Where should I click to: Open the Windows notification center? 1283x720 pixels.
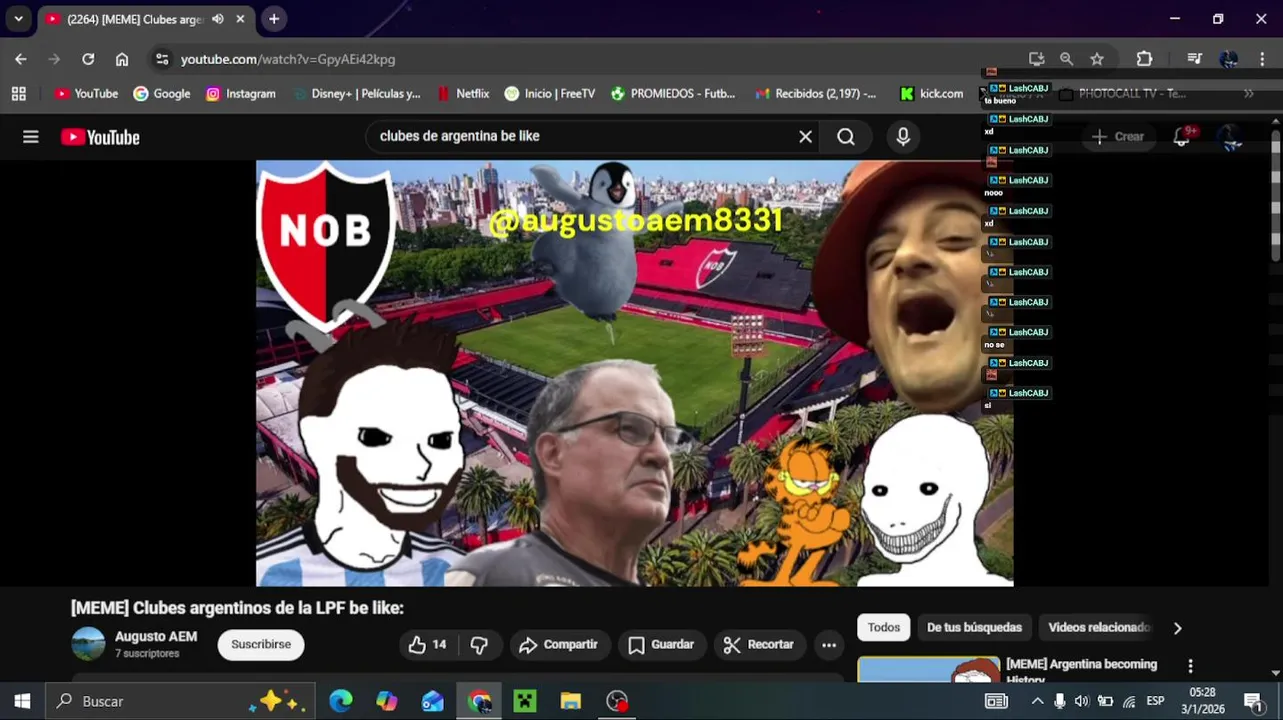[1253, 701]
